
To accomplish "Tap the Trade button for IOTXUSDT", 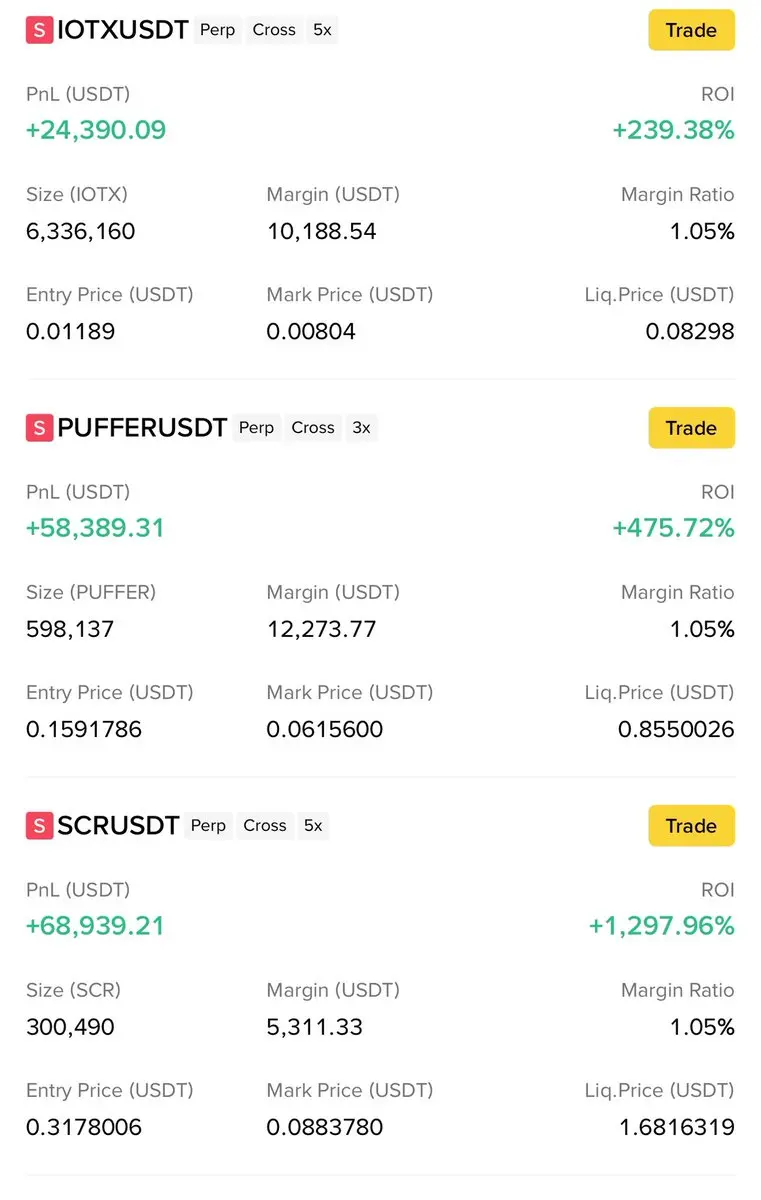I will 691,30.
